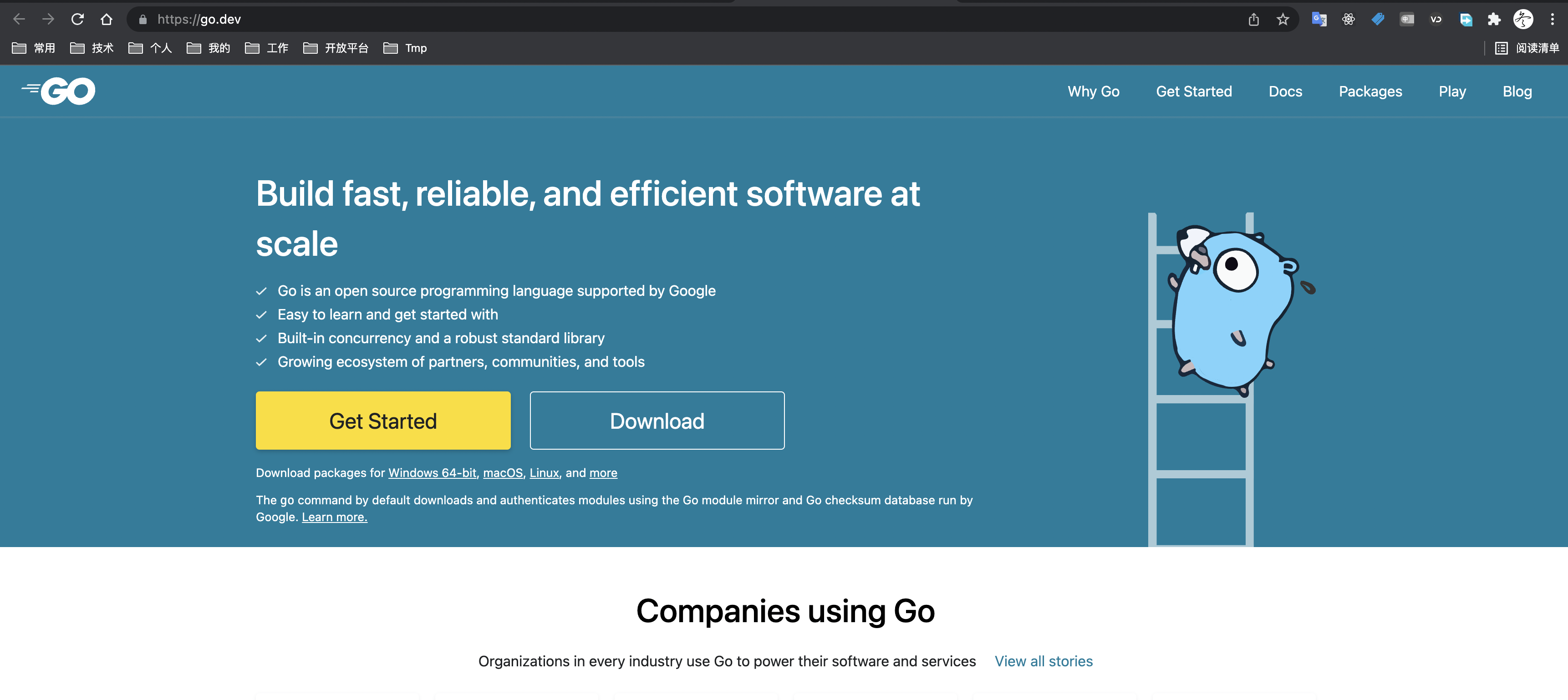Open React Developer Tools extension icon

pos(1348,20)
